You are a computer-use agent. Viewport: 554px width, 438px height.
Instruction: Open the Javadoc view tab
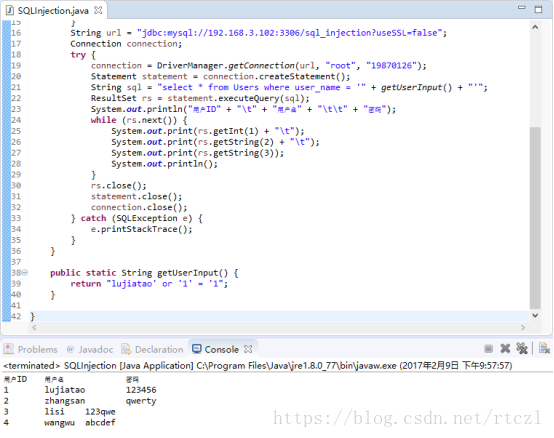click(90, 349)
